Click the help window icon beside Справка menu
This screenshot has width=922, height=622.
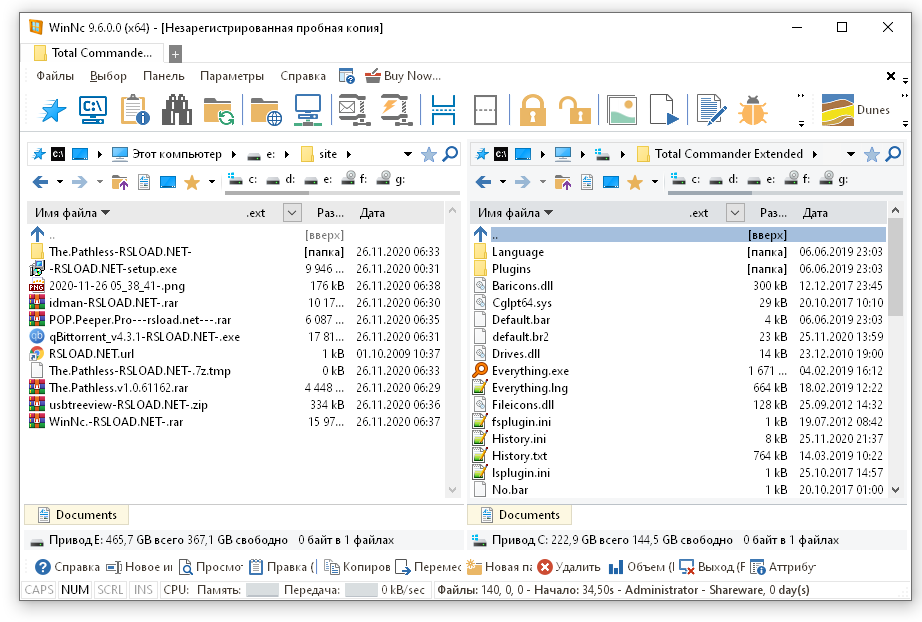[x=346, y=76]
